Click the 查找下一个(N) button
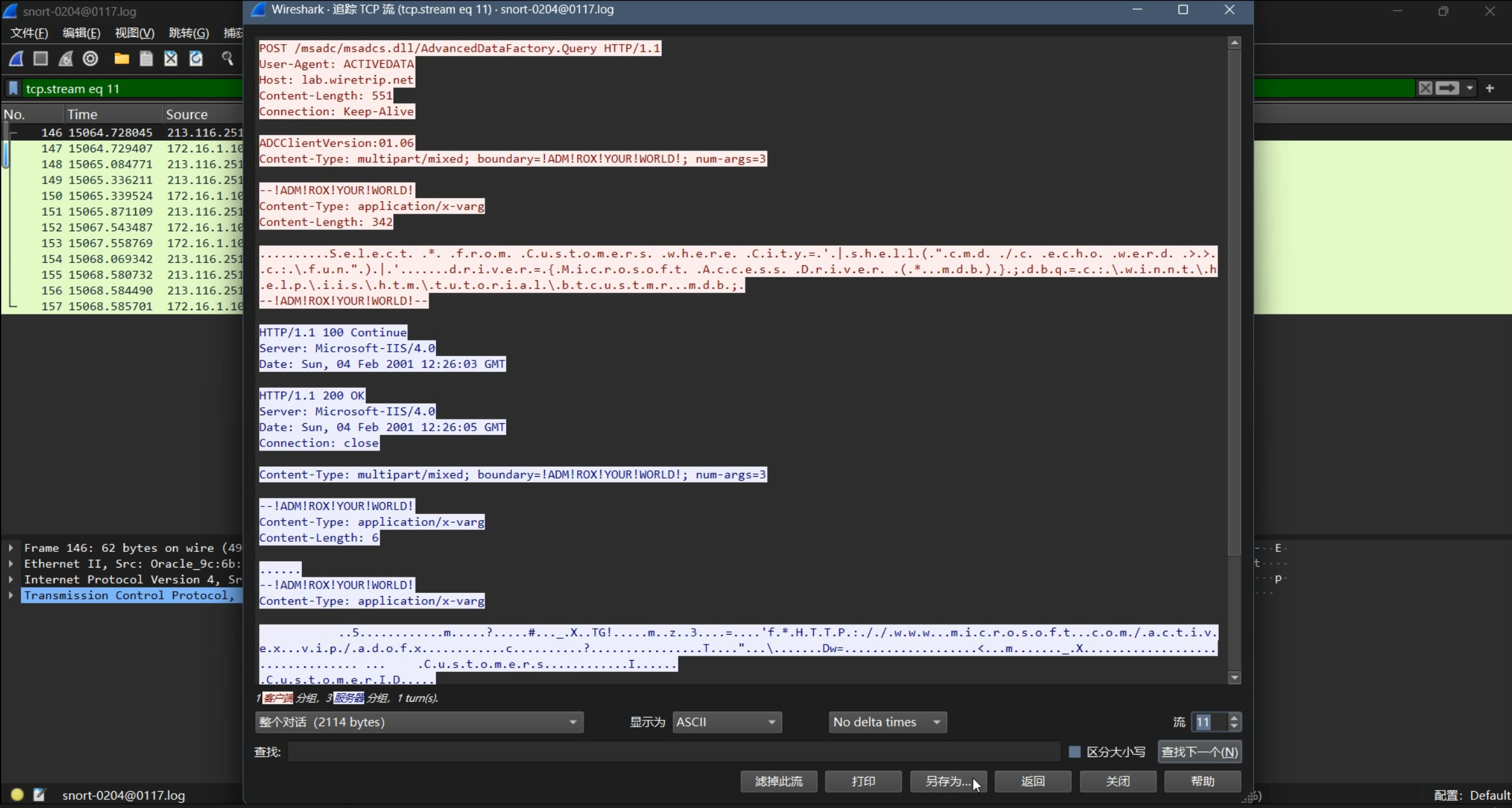Screen dimensions: 1512x808 click(x=1200, y=751)
